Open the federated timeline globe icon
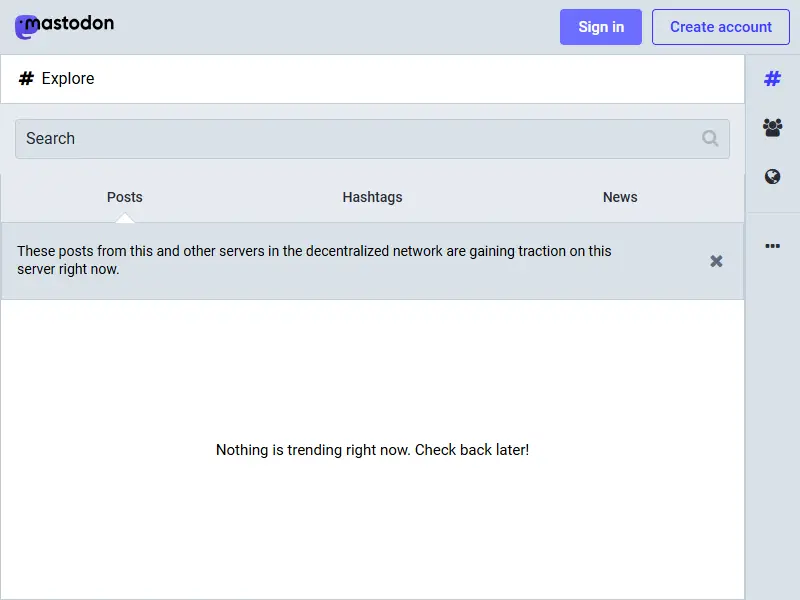Viewport: 800px width, 600px height. (772, 176)
